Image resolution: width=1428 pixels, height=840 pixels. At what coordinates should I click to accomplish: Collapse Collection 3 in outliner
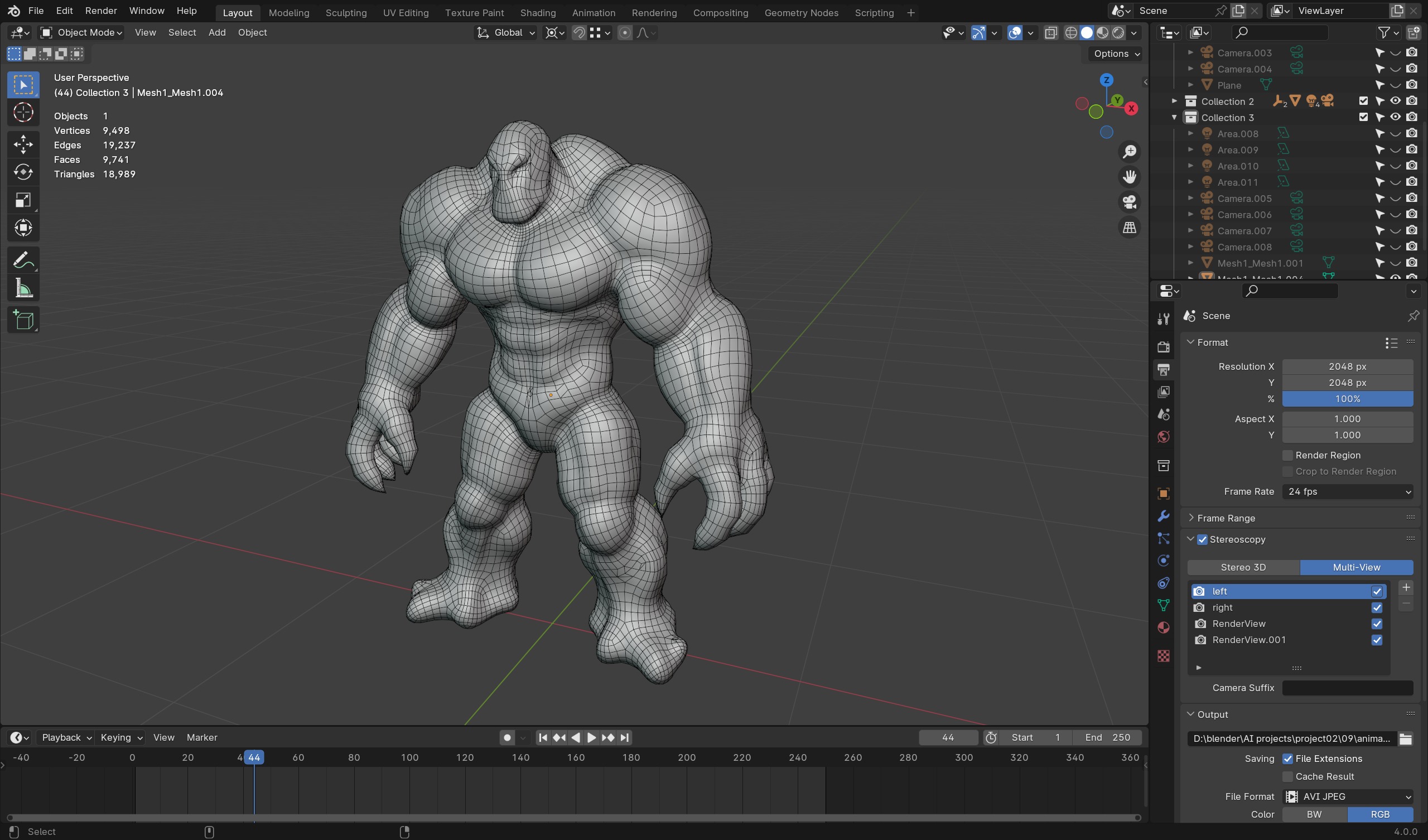tap(1174, 117)
